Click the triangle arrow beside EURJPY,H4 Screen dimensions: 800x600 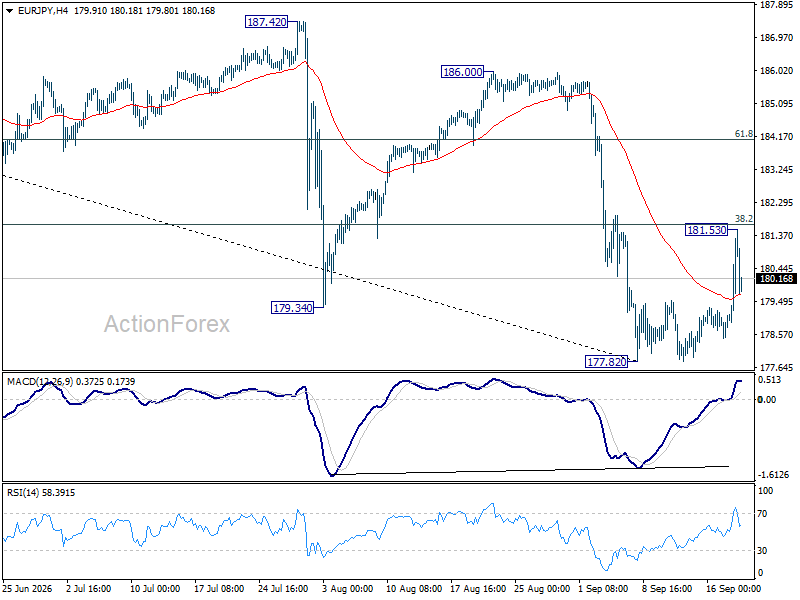9,11
